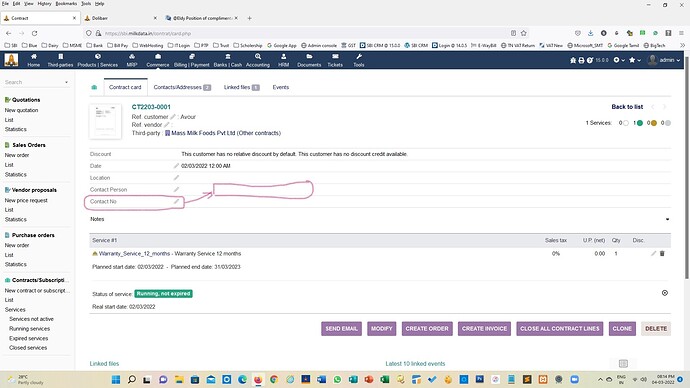Viewport: 690px width, 388px height.
Task: Open the Tickets module icon
Action: tap(335, 60)
